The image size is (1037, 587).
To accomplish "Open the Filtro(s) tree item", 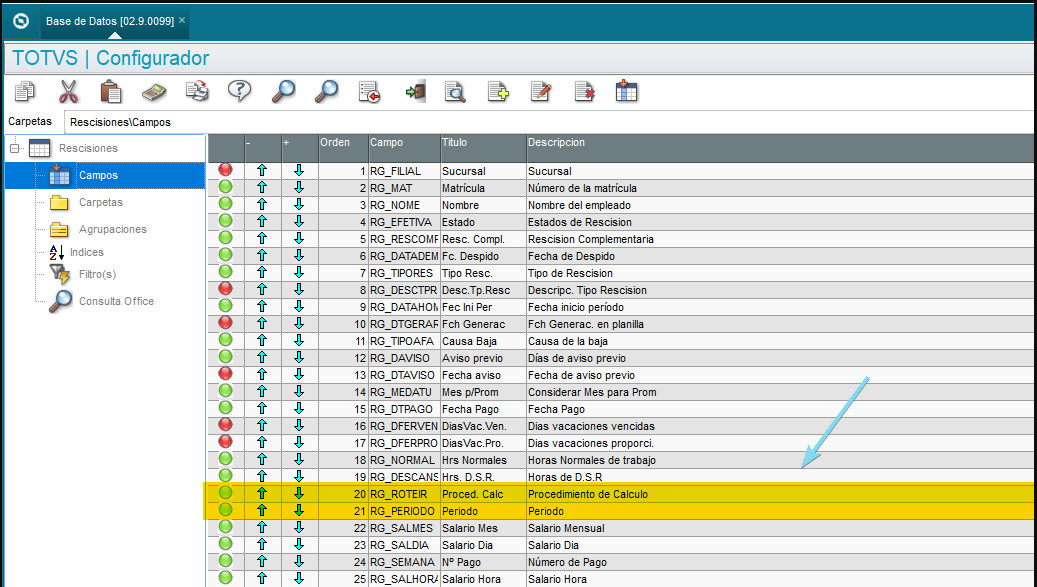I will [x=97, y=274].
